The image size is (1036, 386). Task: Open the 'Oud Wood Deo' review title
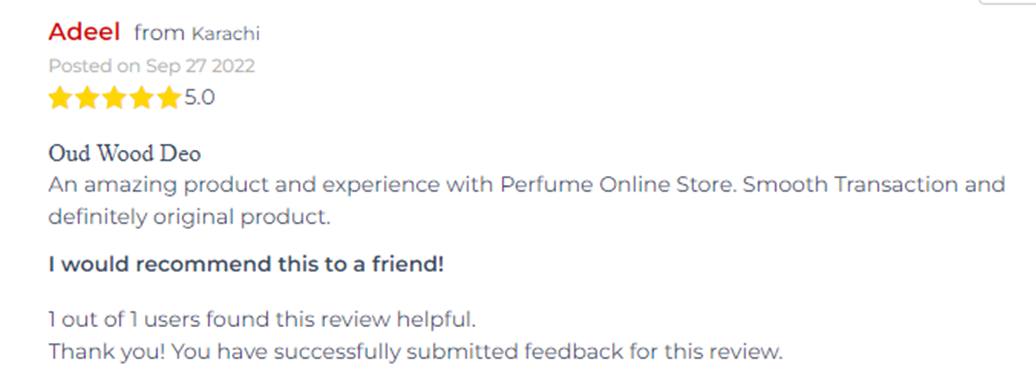tap(124, 153)
